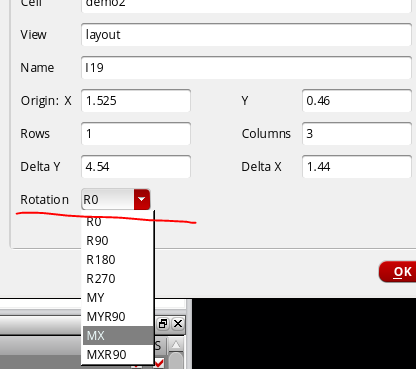Choose MY mirror option

point(118,298)
